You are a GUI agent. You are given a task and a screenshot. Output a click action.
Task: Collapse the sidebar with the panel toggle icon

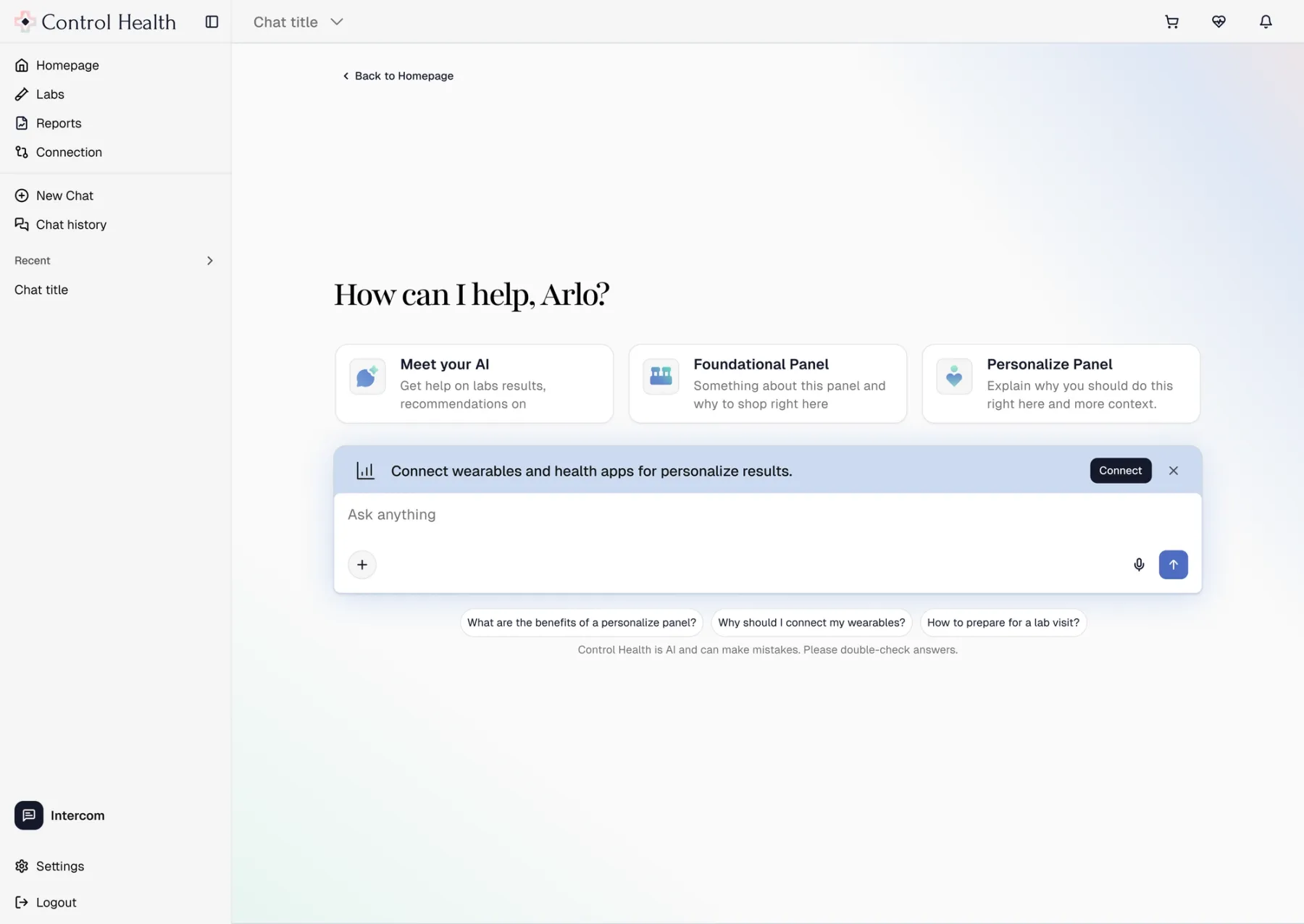(212, 22)
